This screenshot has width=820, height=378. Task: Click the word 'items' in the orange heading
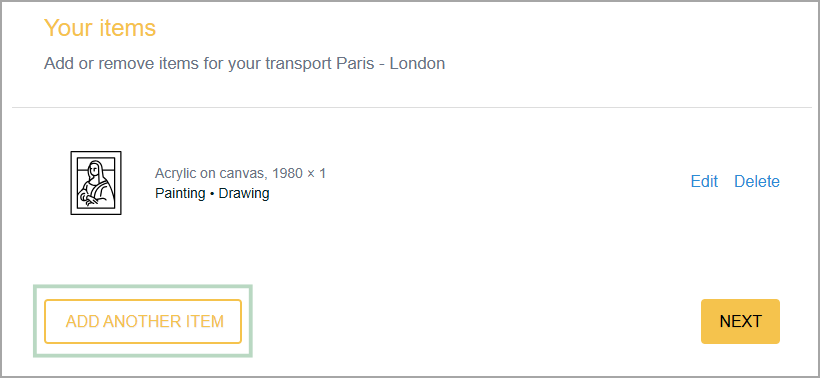[x=128, y=28]
